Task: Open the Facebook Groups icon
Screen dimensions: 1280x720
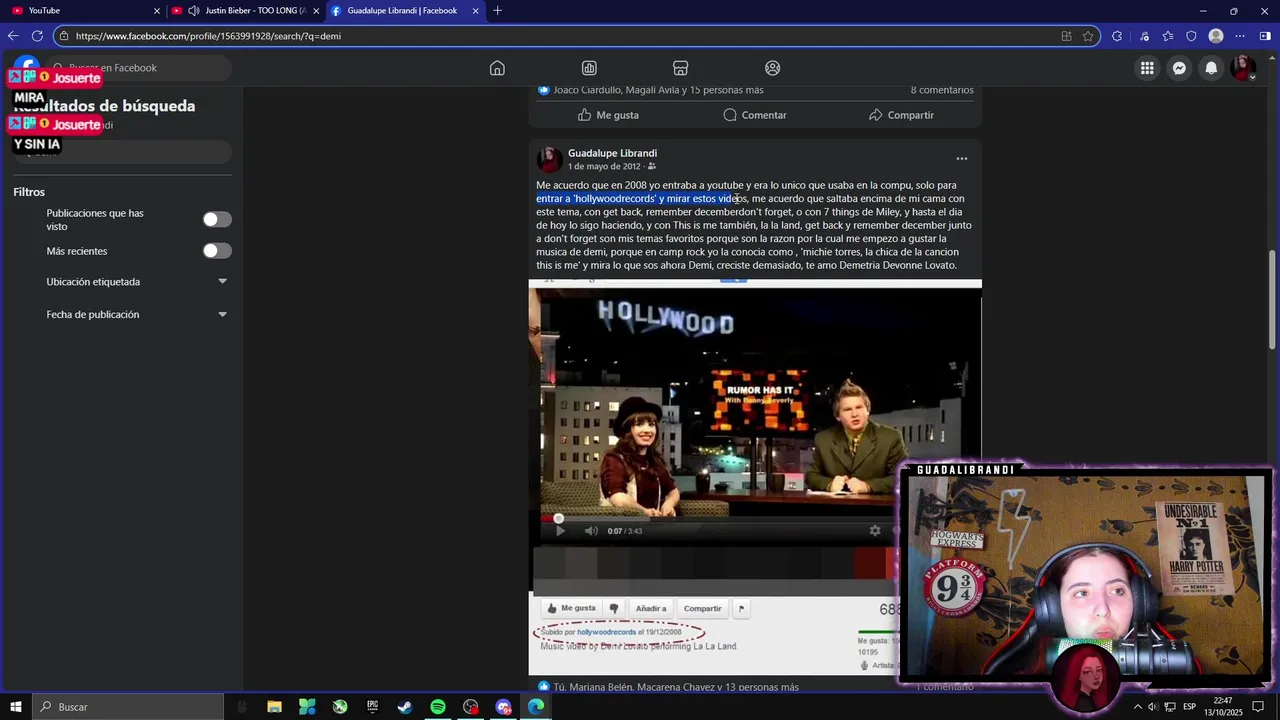Action: tap(772, 68)
